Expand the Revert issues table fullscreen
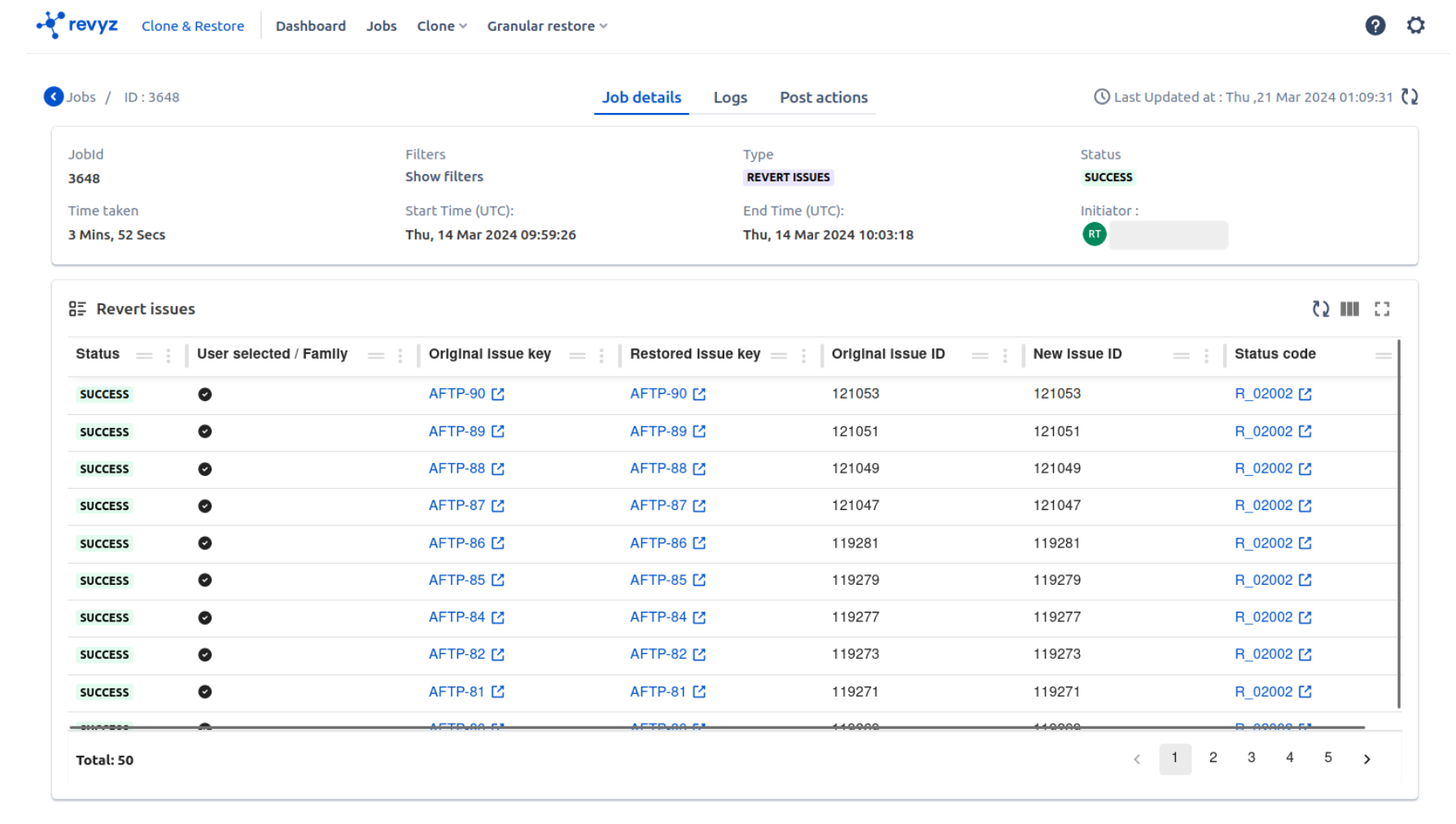 tap(1382, 309)
